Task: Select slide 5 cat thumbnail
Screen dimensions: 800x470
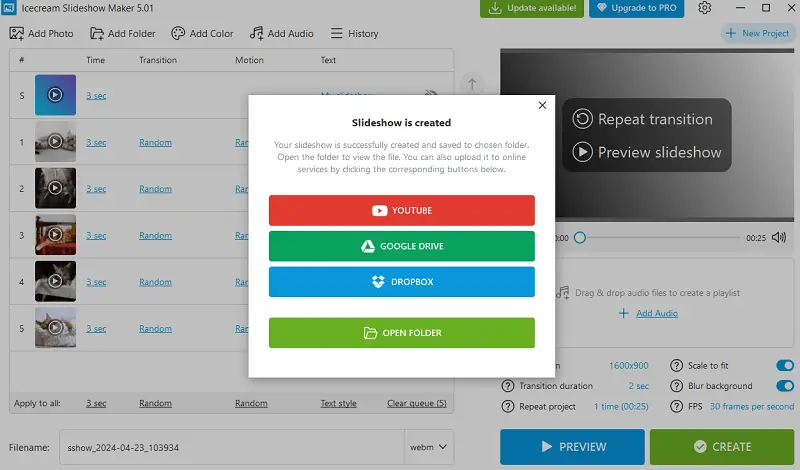Action: pos(55,328)
